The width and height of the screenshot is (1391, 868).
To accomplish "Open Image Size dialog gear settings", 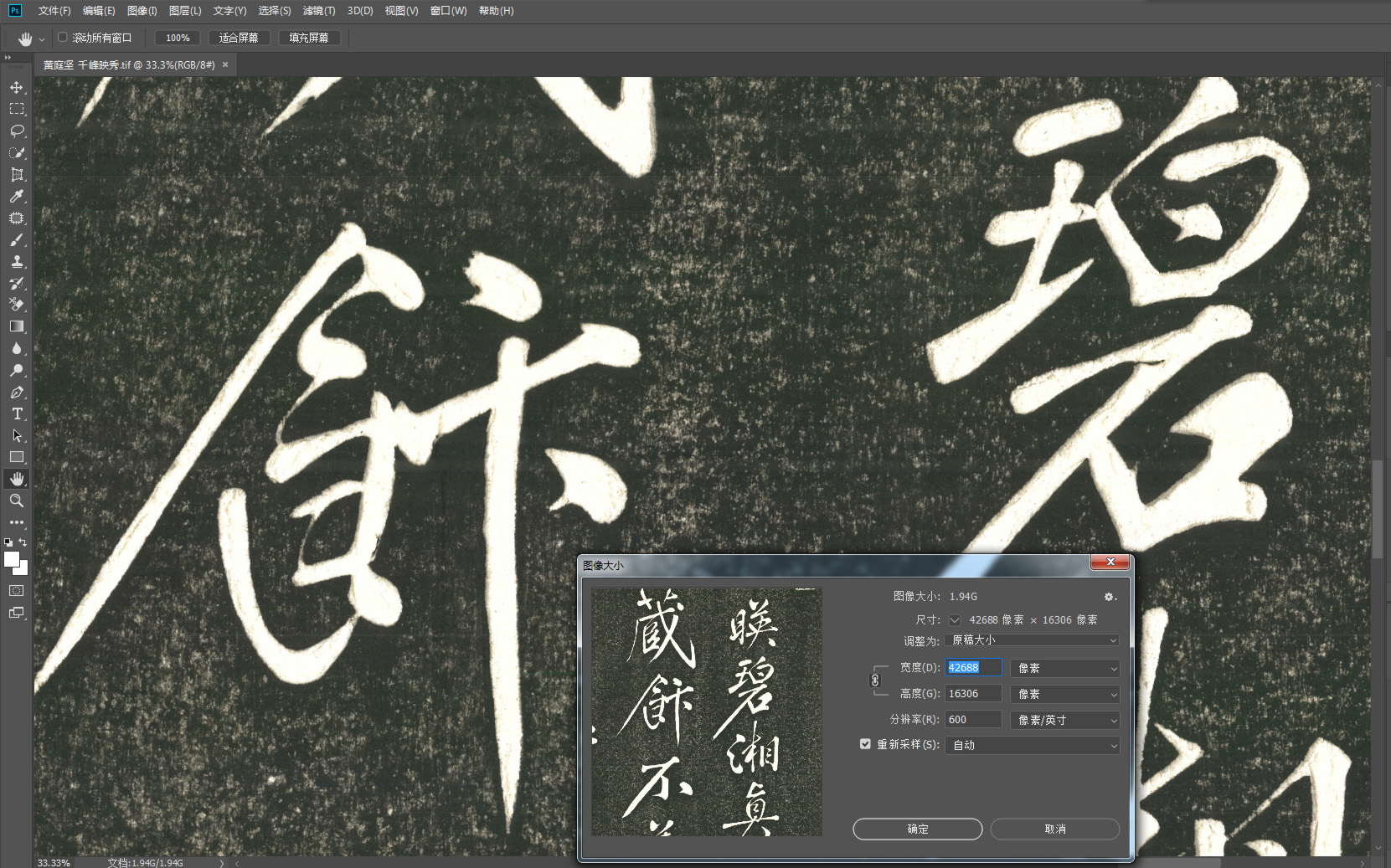I will coord(1110,597).
